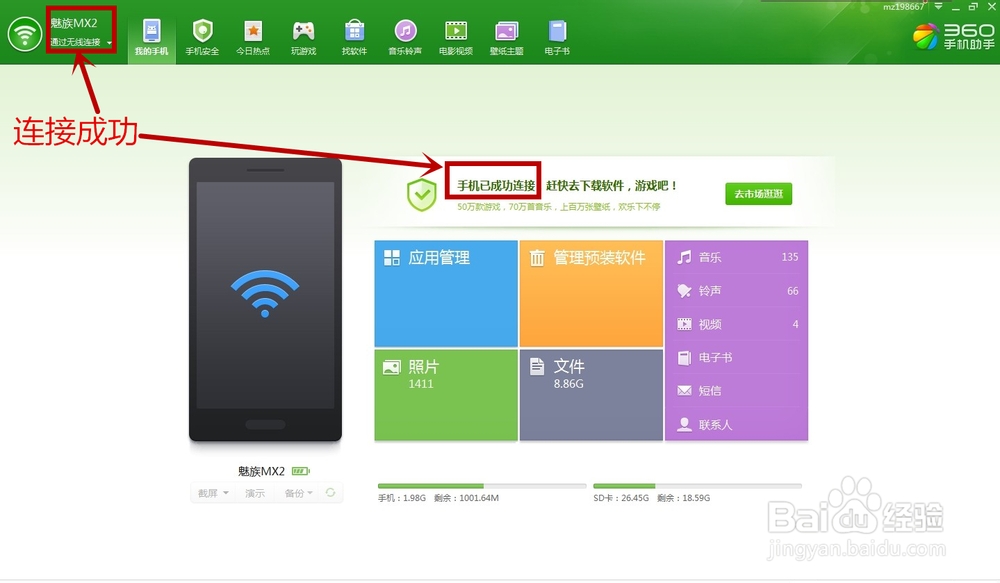Click 手机已成功连接 status text
This screenshot has width=1000, height=583.
[x=496, y=186]
